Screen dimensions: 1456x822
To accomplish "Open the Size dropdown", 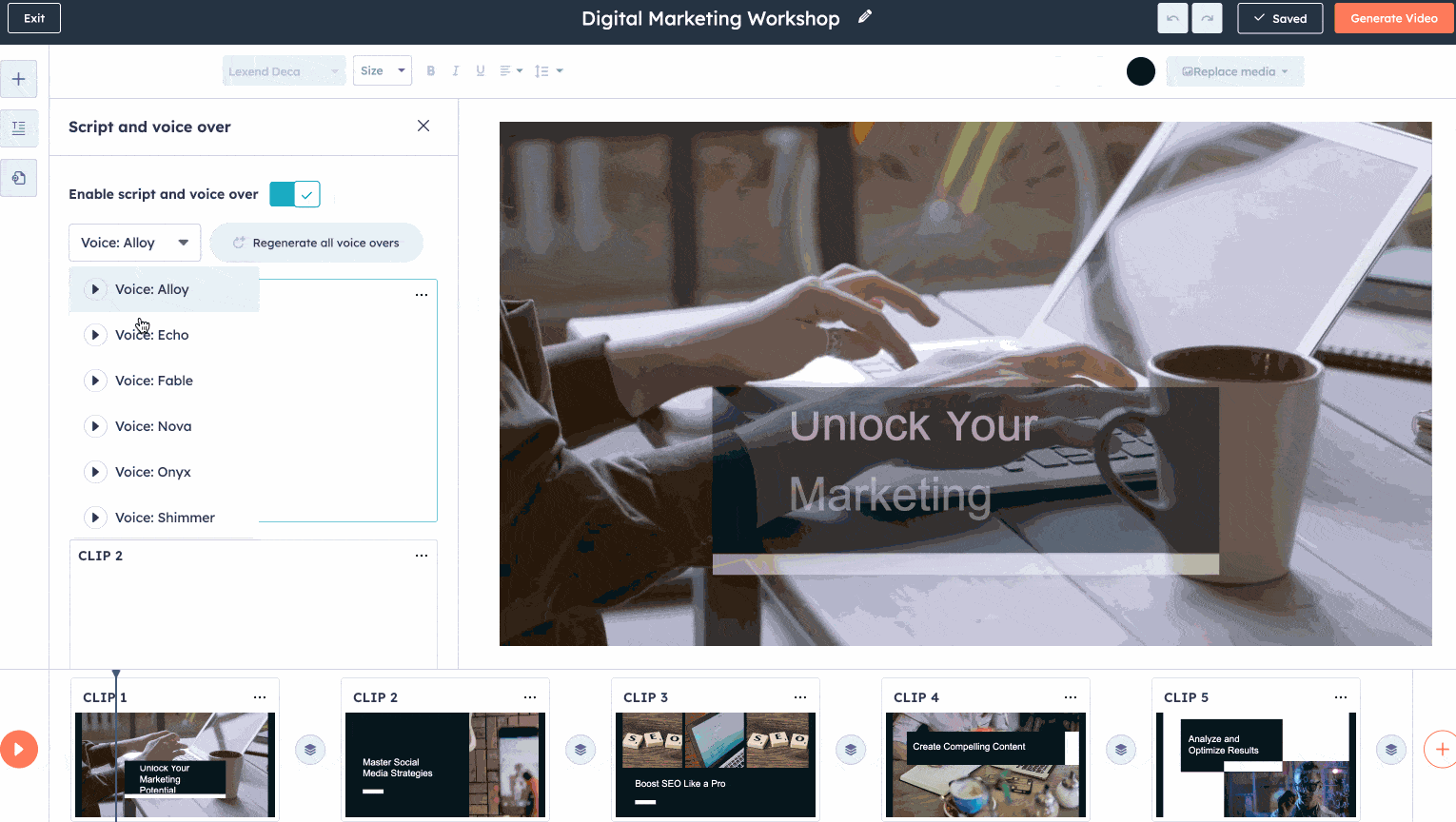I will (x=382, y=70).
